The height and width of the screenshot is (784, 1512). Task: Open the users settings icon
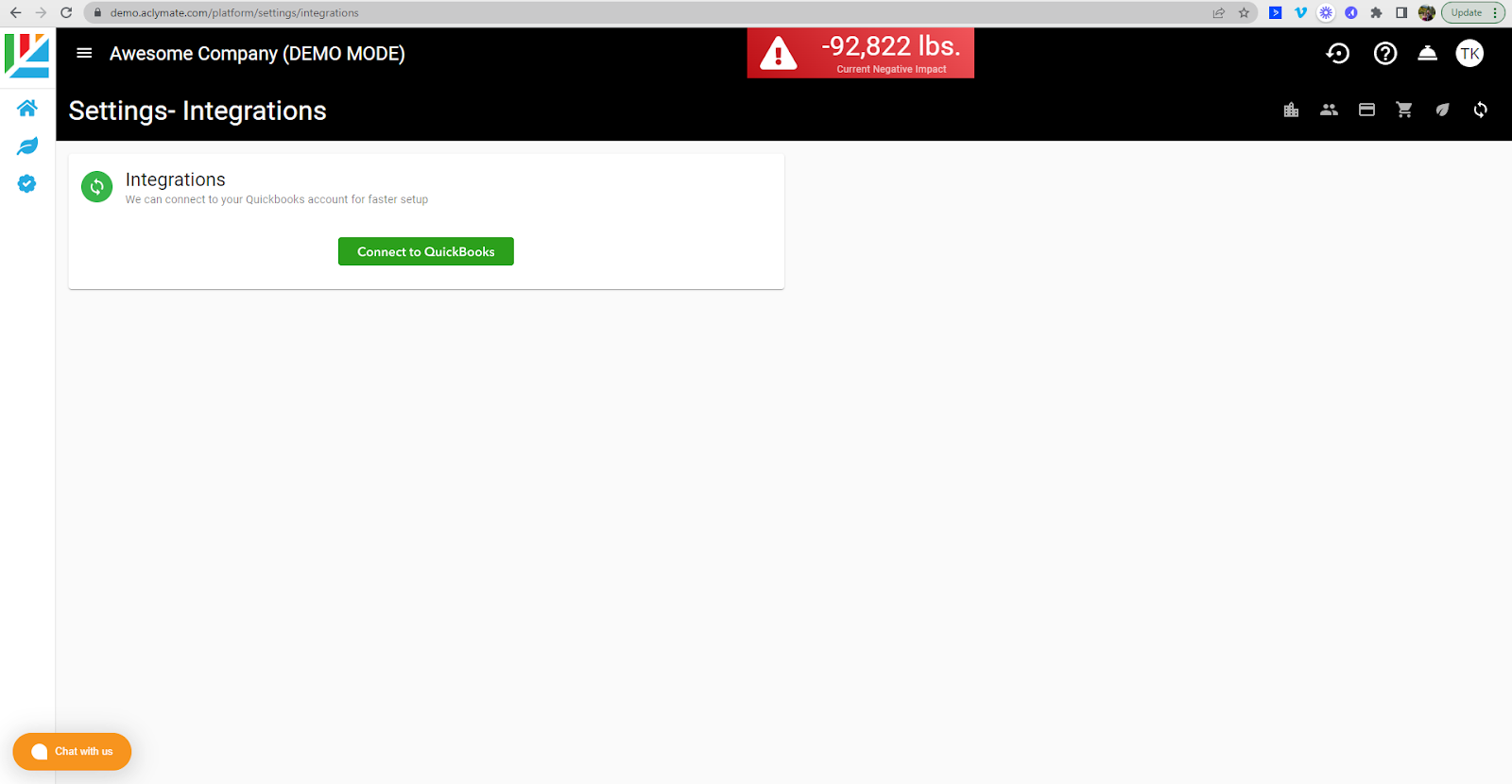pos(1329,110)
